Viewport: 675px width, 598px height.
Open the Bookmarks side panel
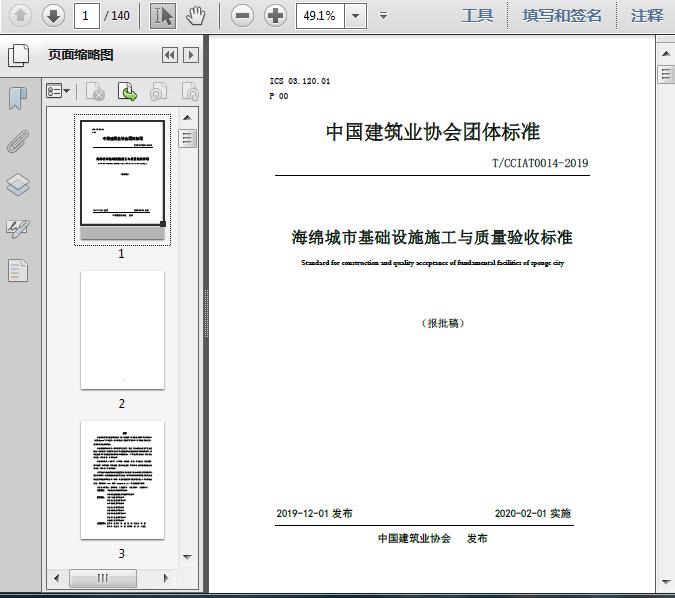pyautogui.click(x=18, y=98)
